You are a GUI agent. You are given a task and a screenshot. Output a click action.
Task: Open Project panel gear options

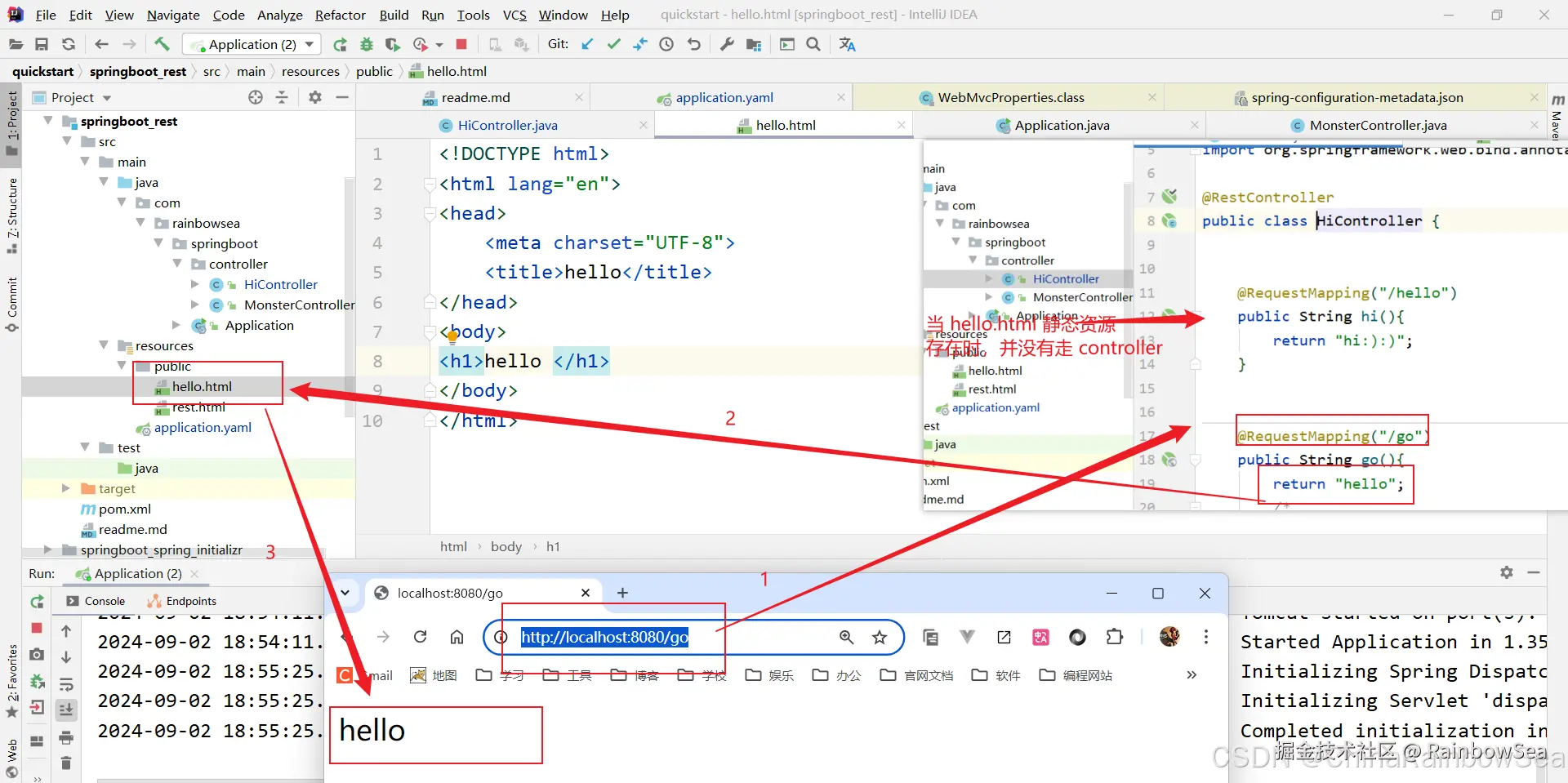[x=315, y=97]
